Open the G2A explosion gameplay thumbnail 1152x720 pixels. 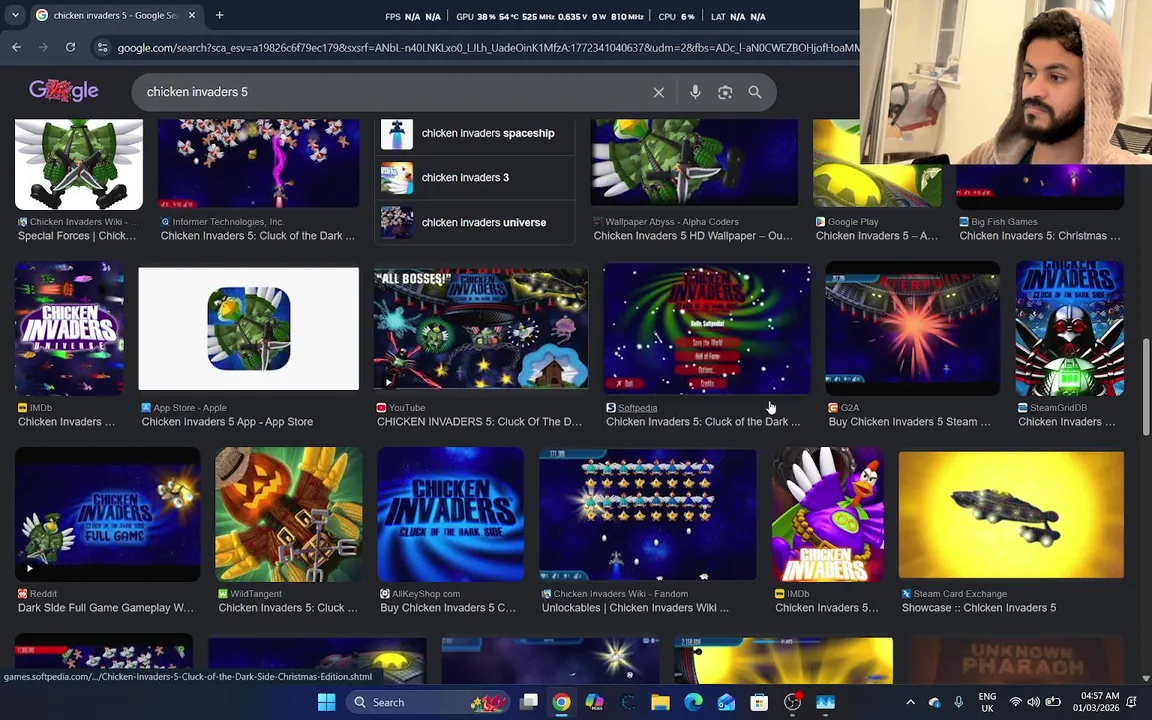pos(912,328)
